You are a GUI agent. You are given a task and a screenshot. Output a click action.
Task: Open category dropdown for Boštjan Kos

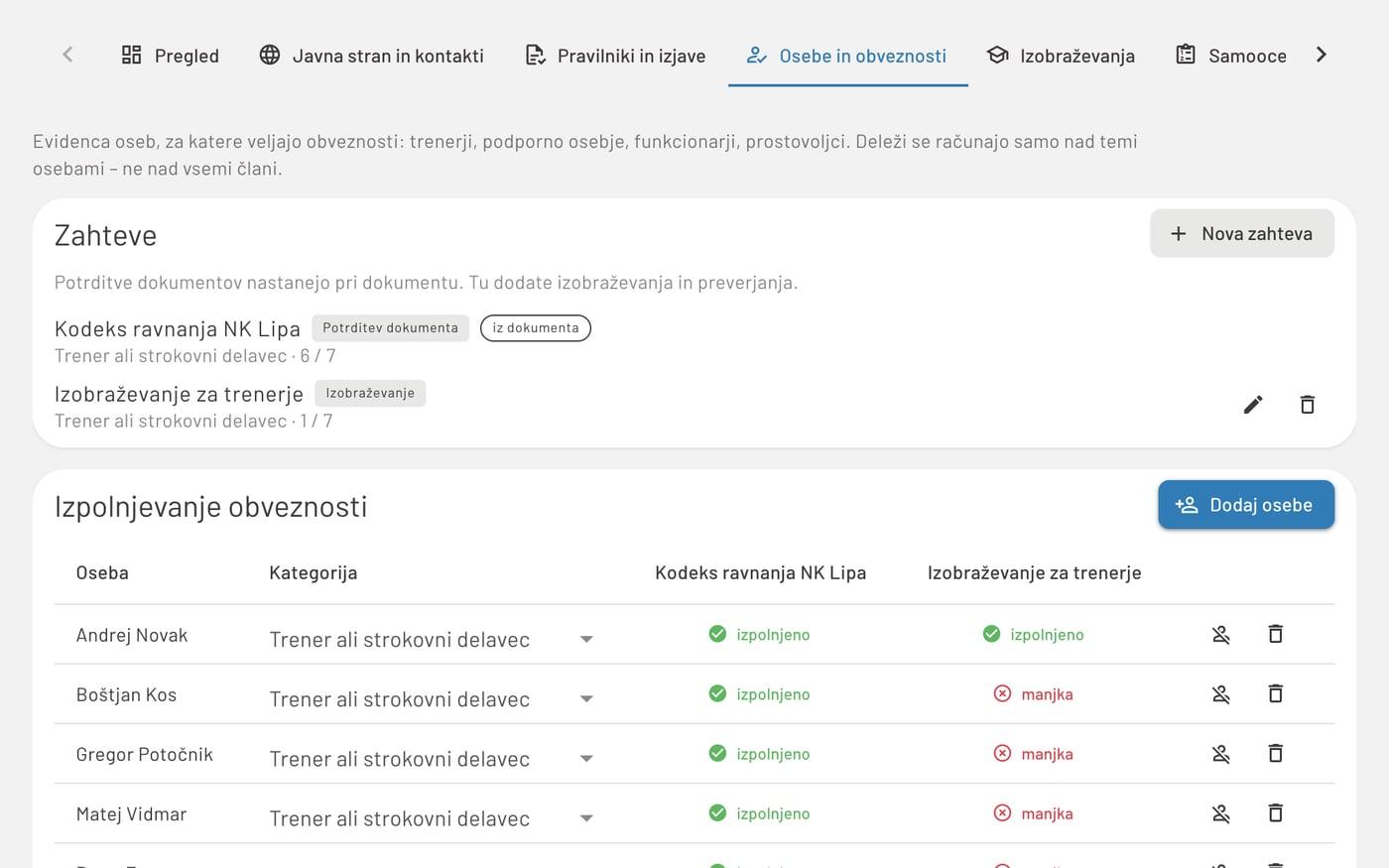[x=432, y=698]
